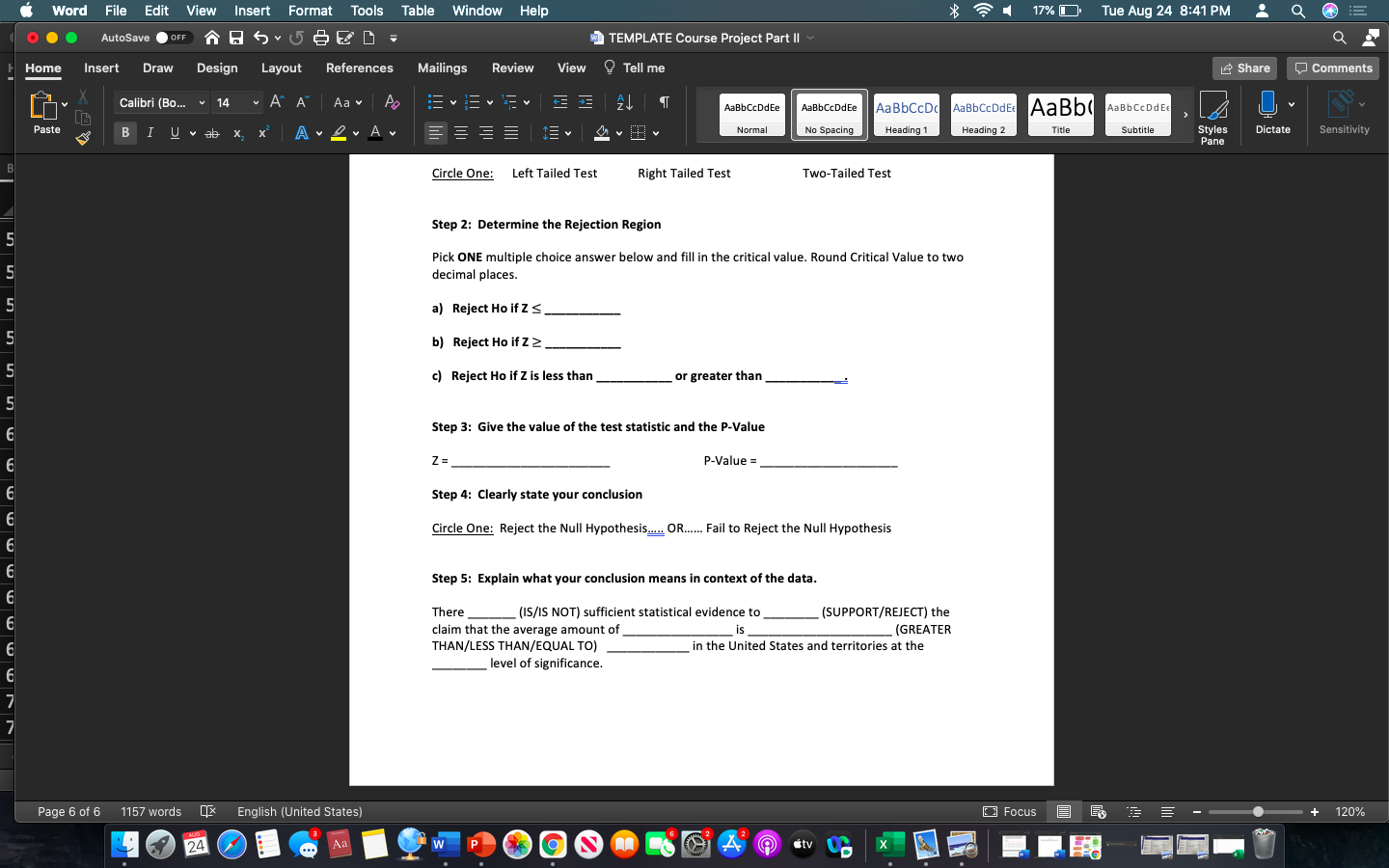
Task: Open the font name Calibri dropdown
Action: coord(202,102)
